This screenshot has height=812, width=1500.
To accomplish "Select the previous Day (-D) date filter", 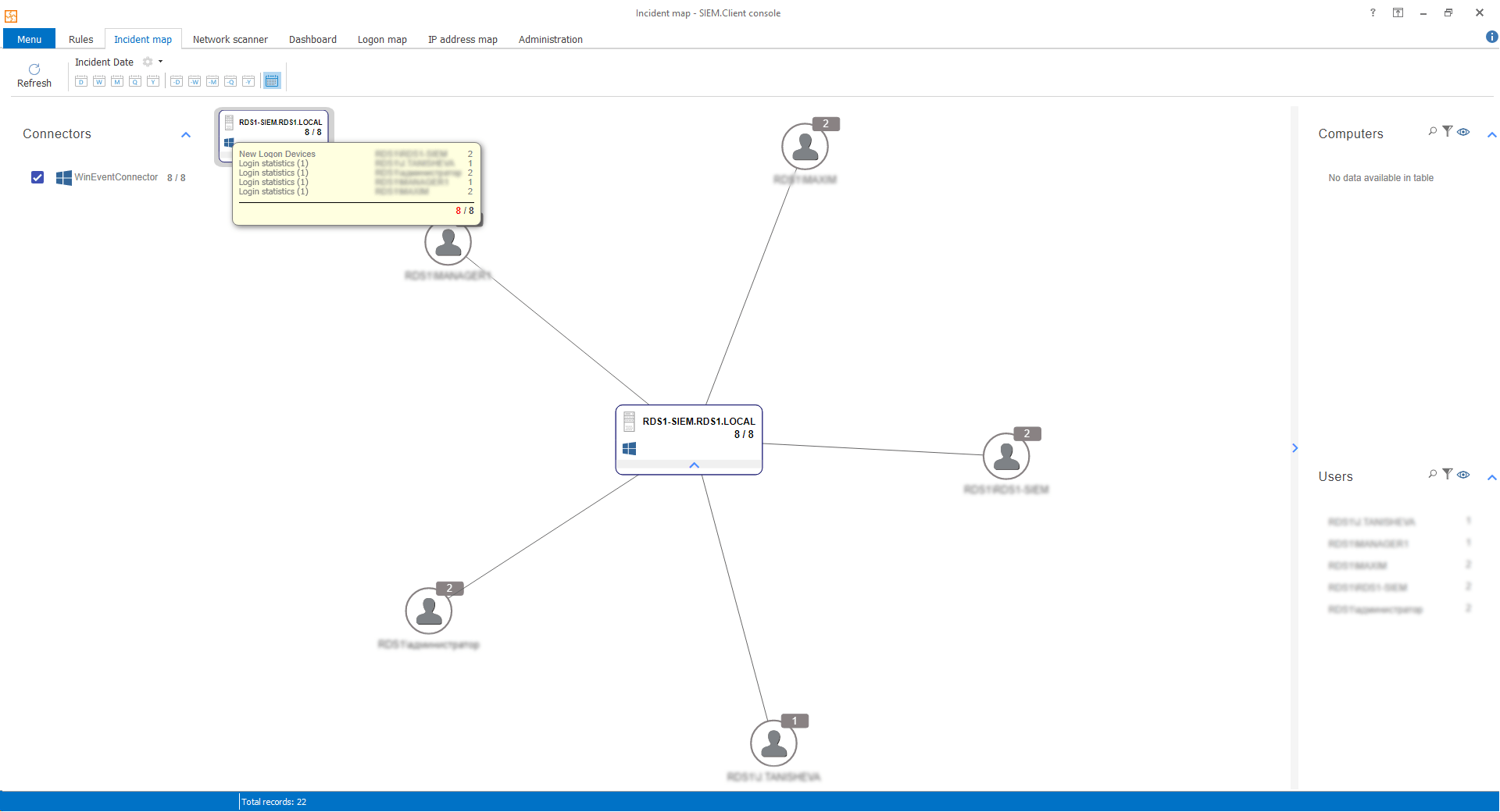I will point(177,81).
